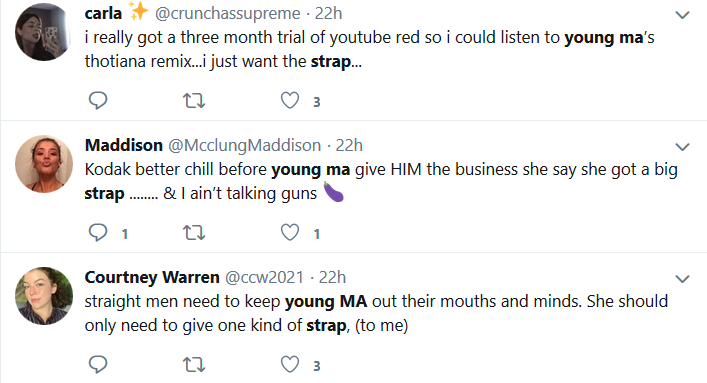The image size is (707, 383).
Task: Open more options chevron on carla's tweet
Action: click(x=682, y=15)
